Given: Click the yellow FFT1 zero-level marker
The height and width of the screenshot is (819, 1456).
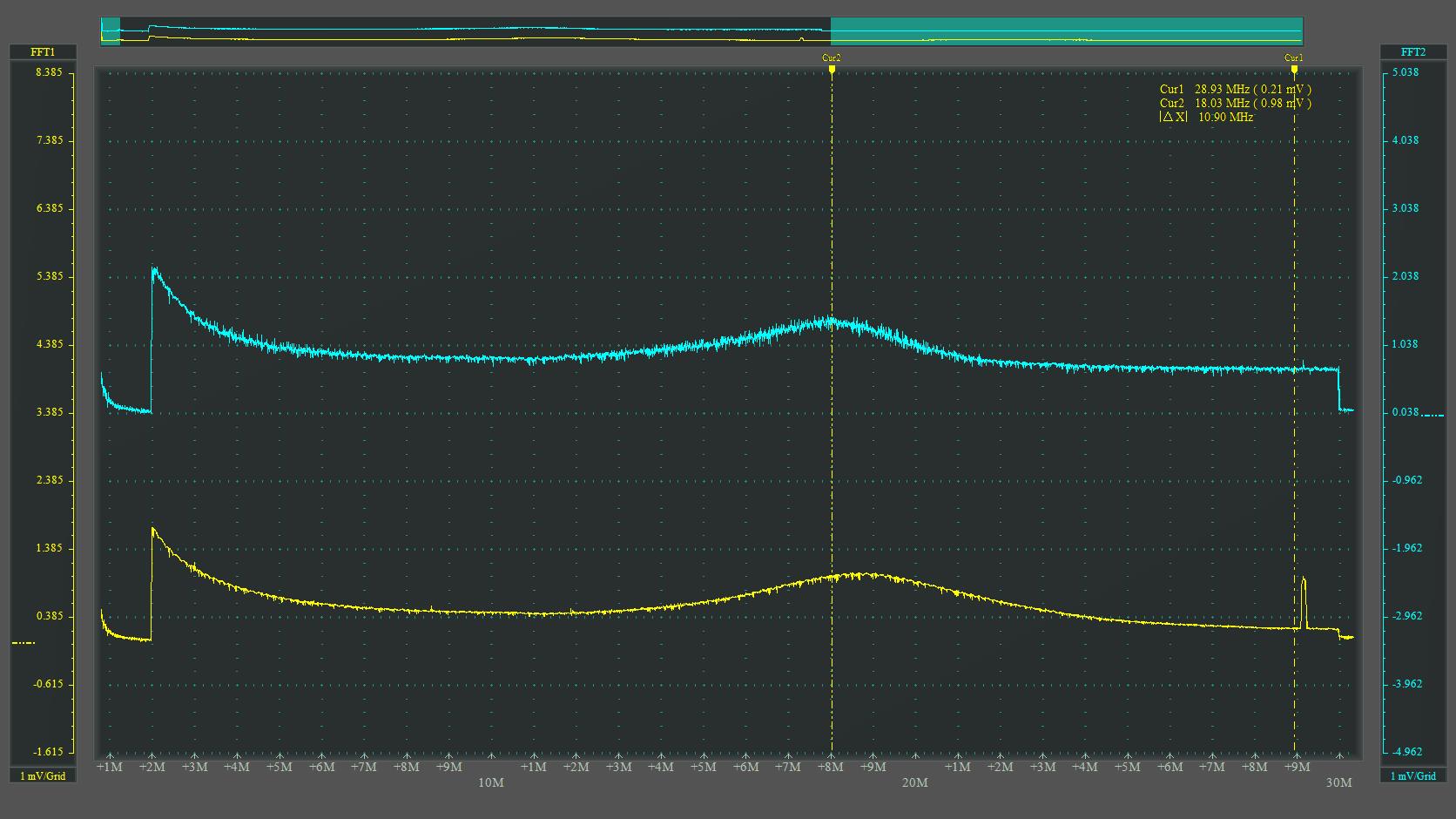Looking at the screenshot, I should [24, 643].
